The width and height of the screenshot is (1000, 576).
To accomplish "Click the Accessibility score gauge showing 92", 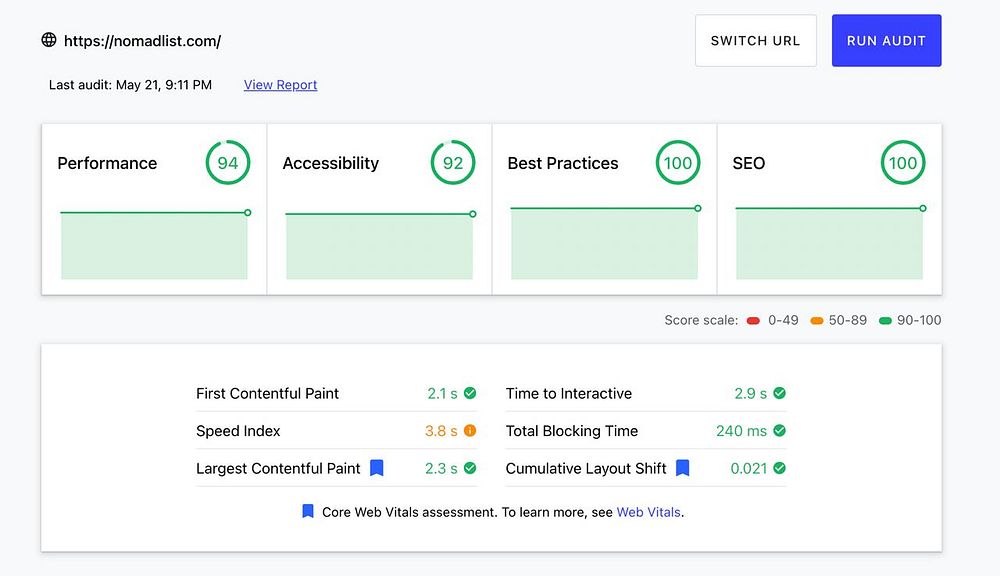I will pyautogui.click(x=453, y=163).
